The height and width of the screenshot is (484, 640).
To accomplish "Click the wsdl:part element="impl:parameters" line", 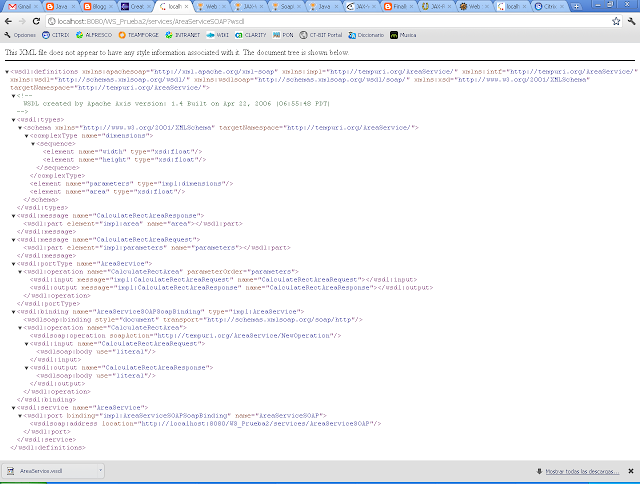I will coord(157,248).
